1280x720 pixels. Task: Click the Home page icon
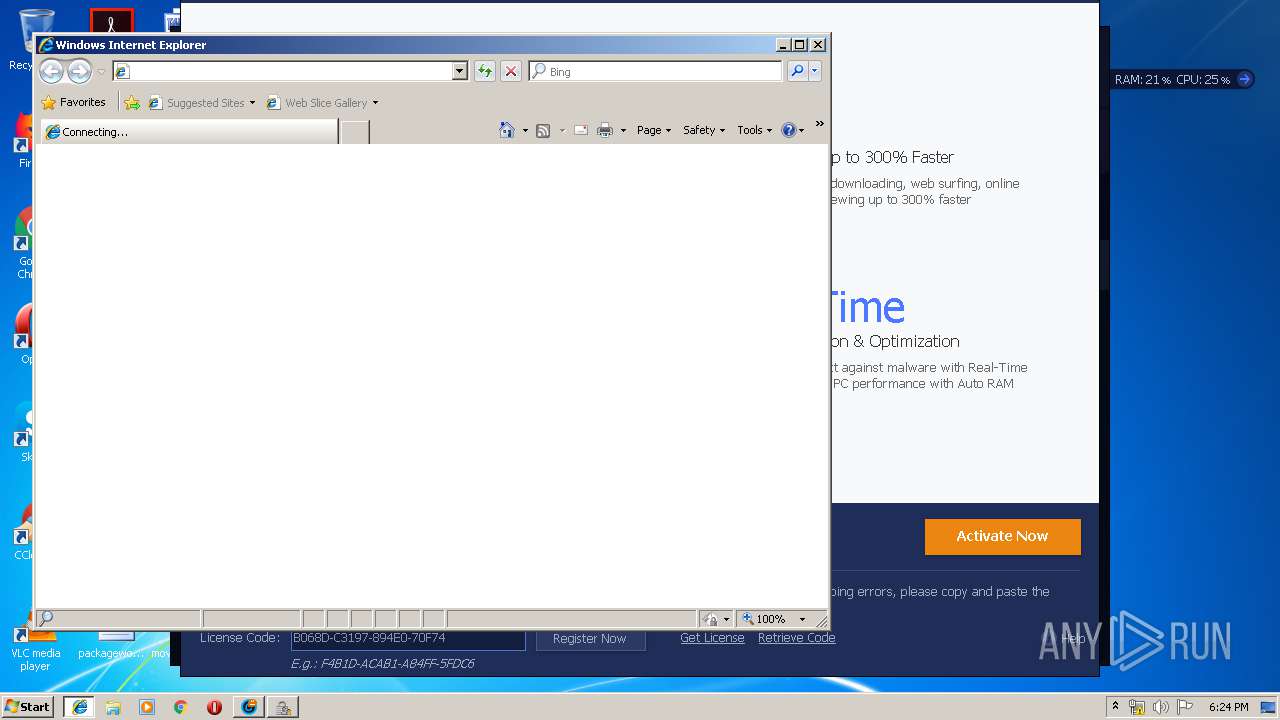click(507, 130)
